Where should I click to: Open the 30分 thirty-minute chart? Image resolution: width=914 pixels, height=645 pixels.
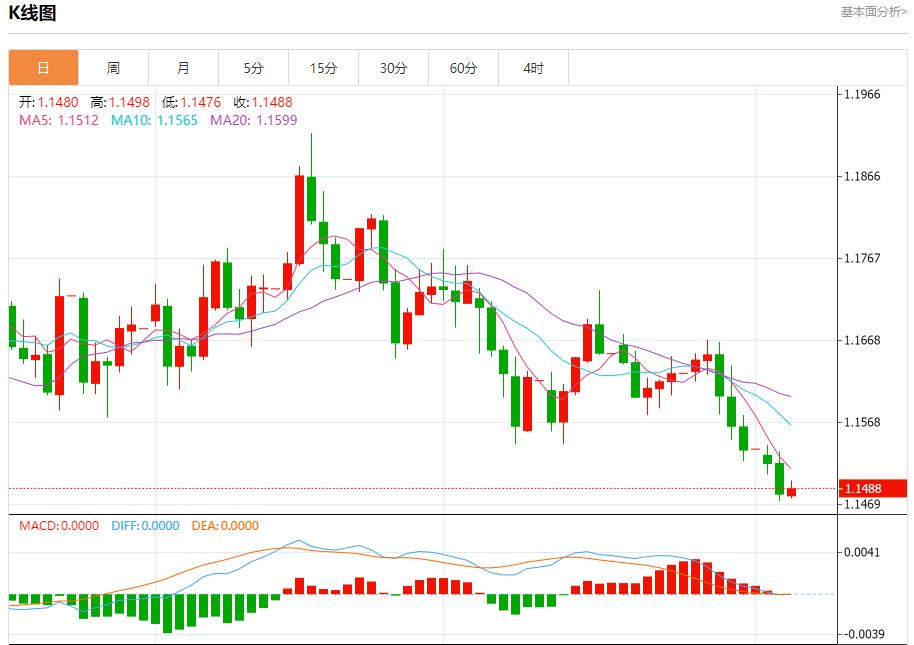(394, 67)
